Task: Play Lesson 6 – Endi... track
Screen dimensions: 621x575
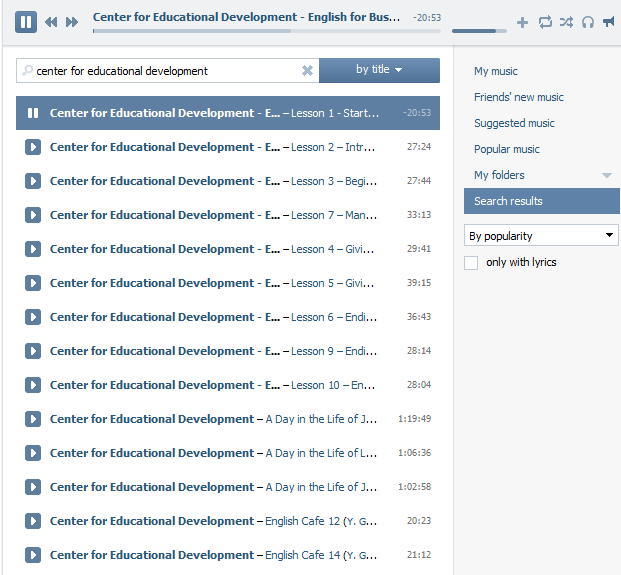Action: 33,317
